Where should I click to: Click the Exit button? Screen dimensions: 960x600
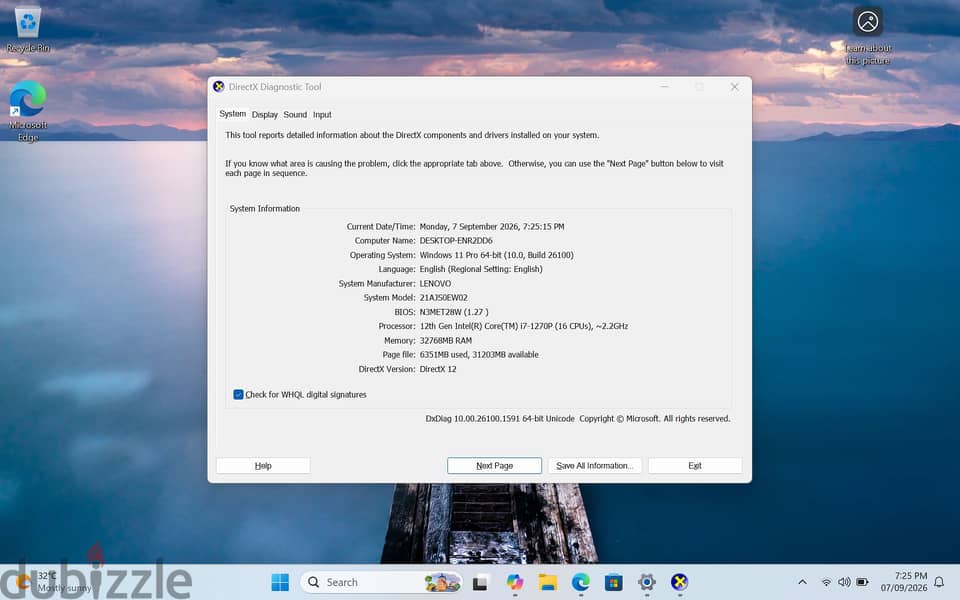click(695, 466)
